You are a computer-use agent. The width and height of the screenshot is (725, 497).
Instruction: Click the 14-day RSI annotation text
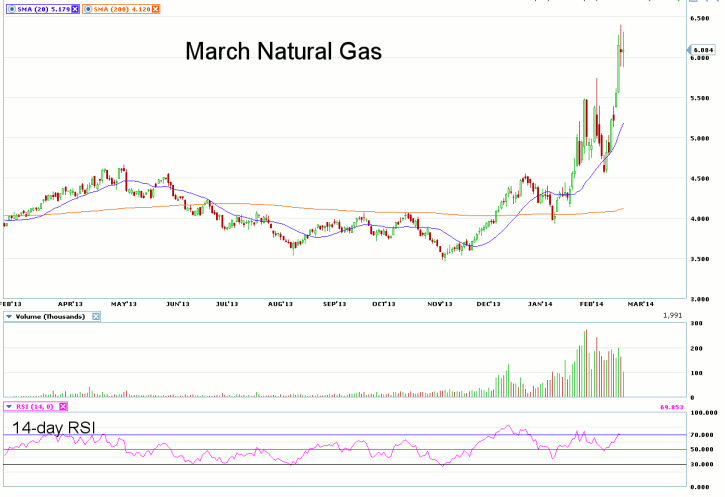click(x=56, y=428)
